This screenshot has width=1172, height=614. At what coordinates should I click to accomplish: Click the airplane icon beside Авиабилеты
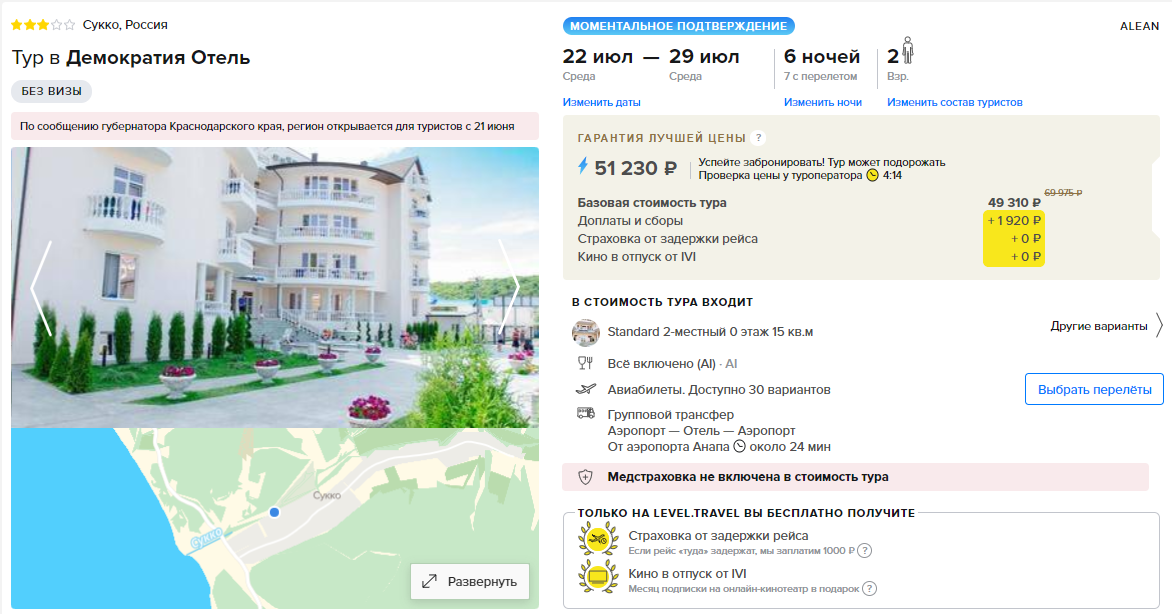(x=586, y=389)
